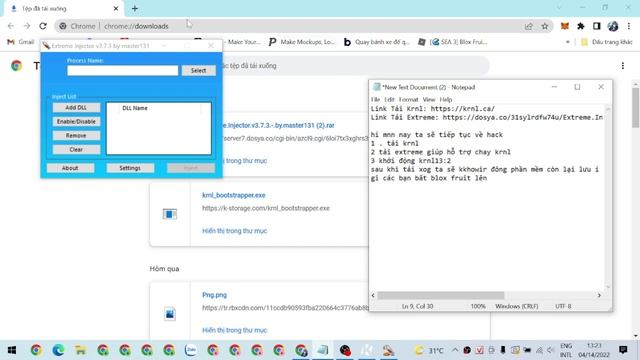
Task: Open the Notepad taskbar icon
Action: (323, 350)
